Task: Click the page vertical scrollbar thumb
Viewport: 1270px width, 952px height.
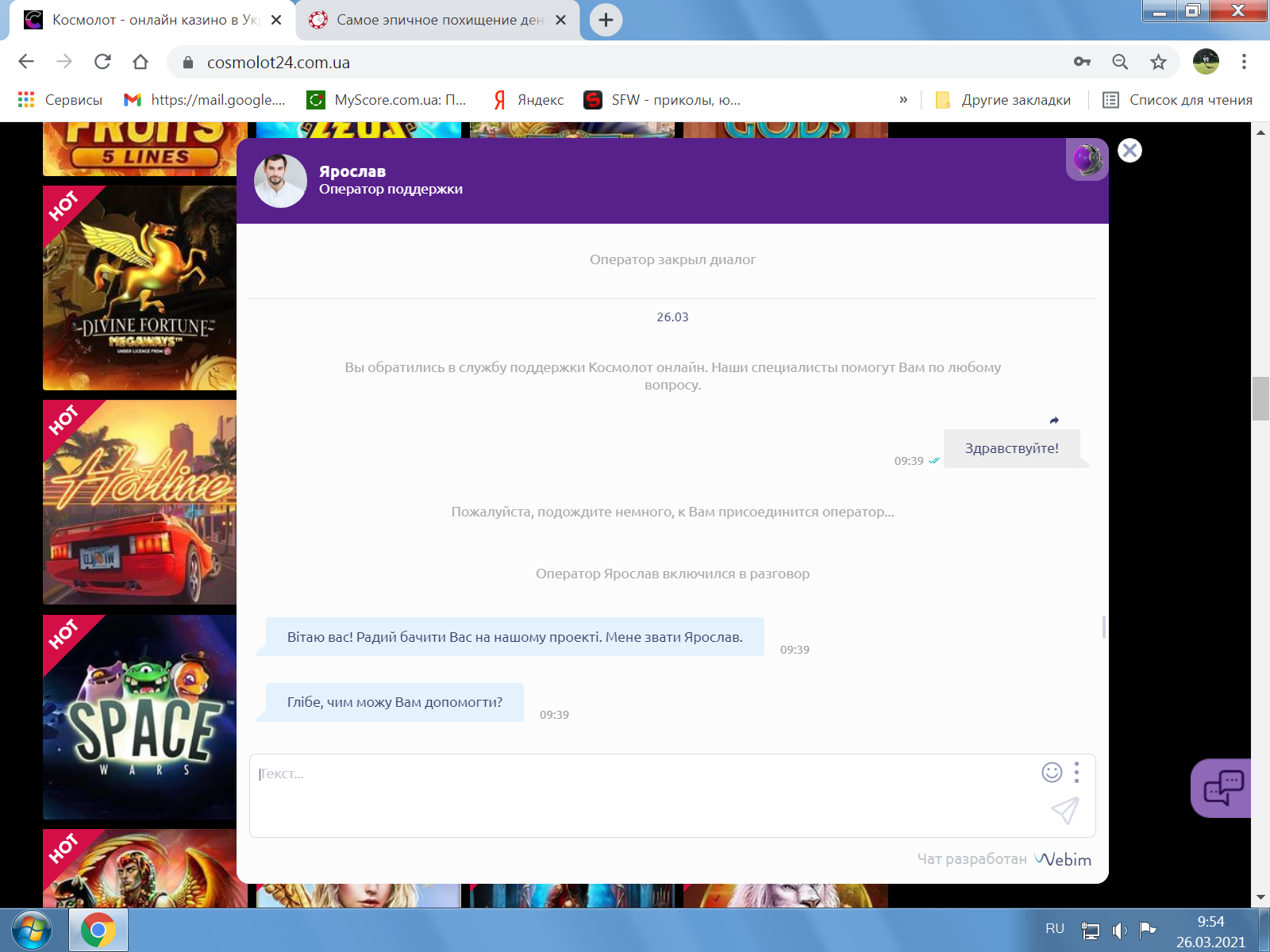Action: tap(1260, 399)
